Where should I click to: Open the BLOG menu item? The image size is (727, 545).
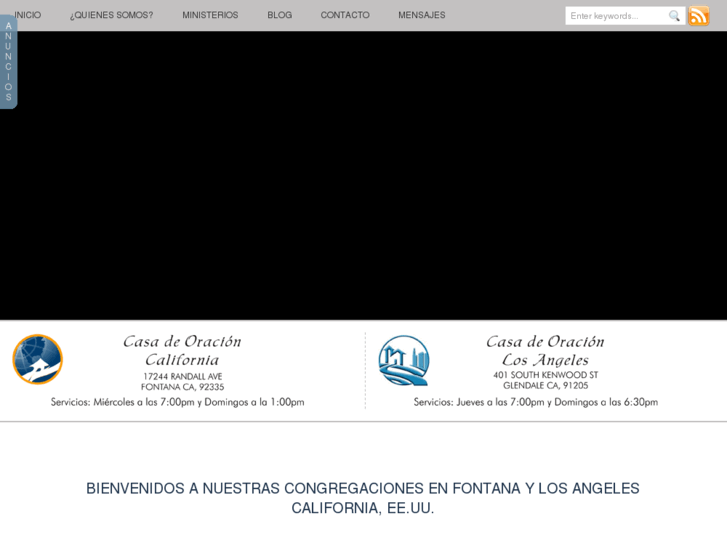coord(280,15)
